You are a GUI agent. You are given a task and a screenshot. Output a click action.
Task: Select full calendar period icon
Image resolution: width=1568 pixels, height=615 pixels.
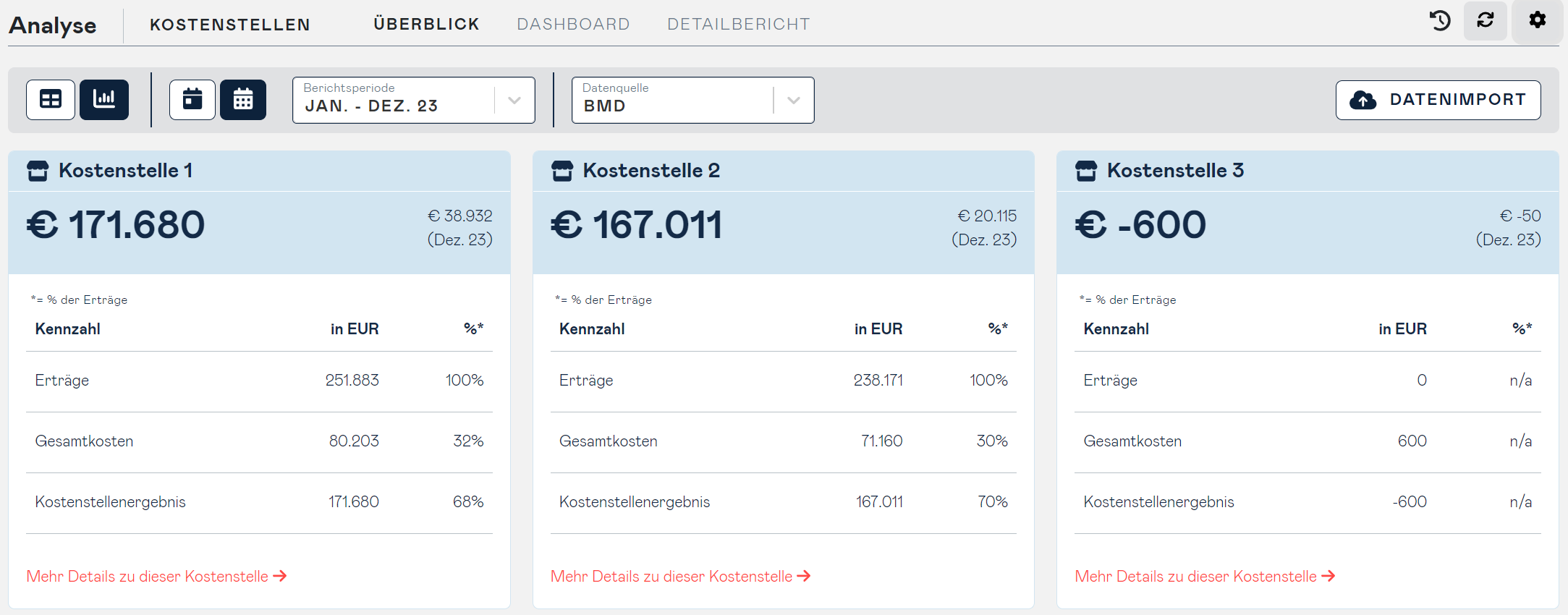[x=243, y=99]
